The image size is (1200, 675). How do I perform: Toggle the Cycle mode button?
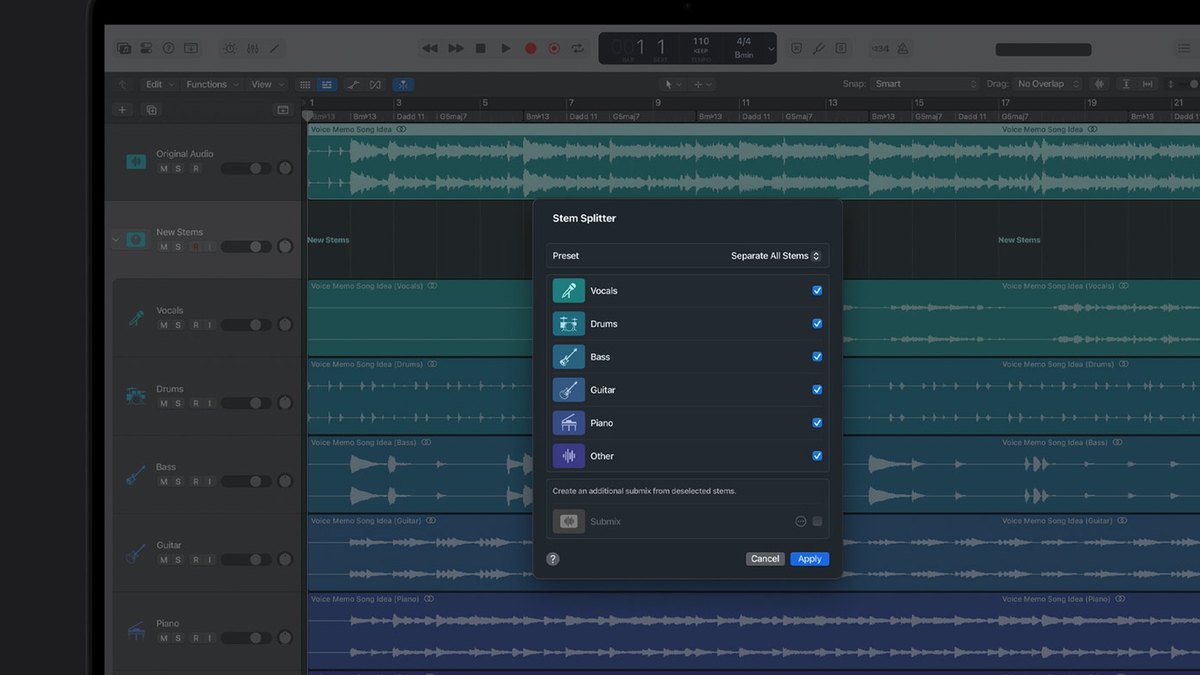577,48
